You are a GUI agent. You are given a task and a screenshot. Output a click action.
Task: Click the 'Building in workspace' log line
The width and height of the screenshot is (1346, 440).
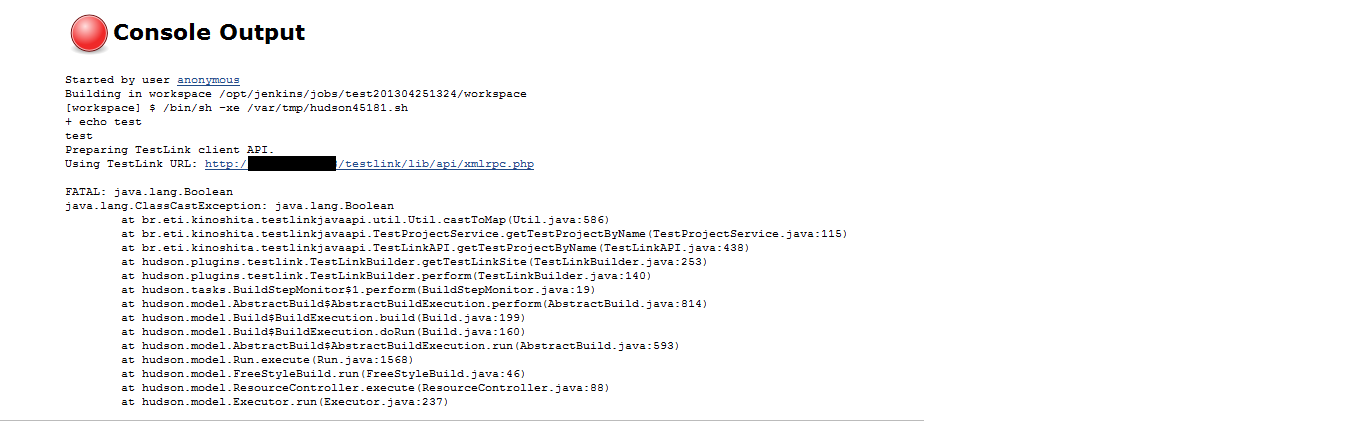pos(295,94)
